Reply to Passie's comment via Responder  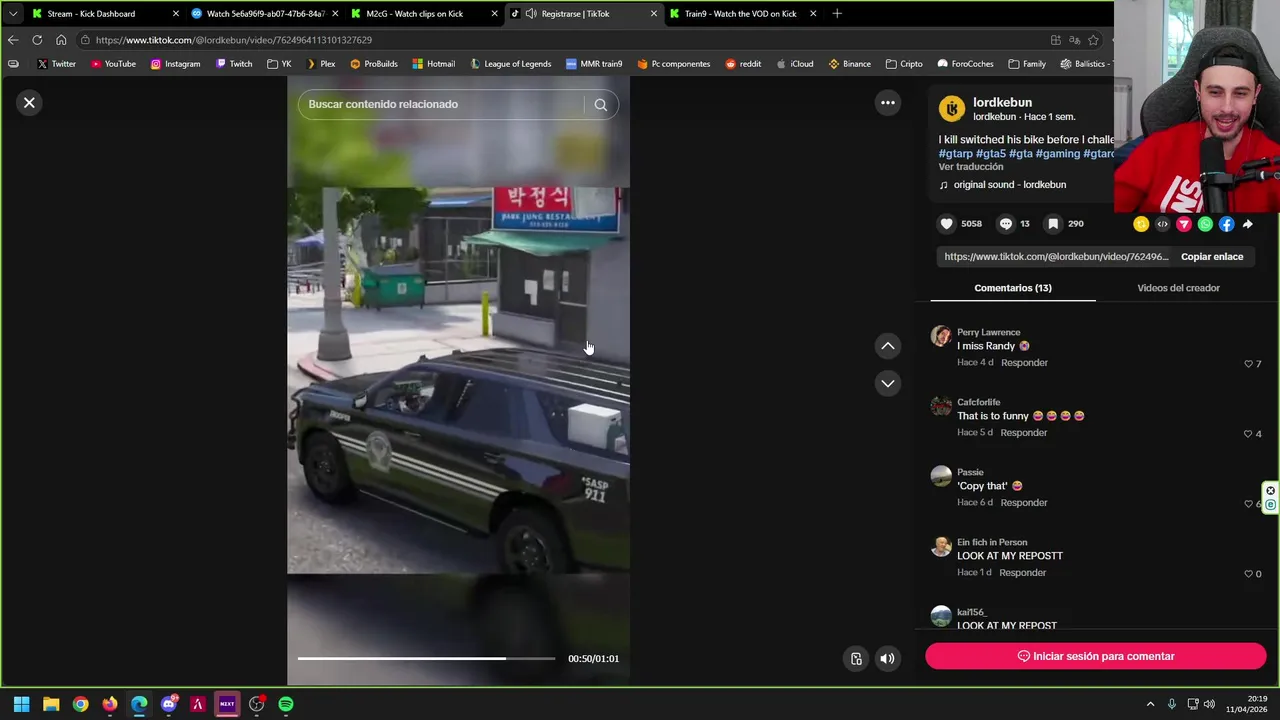(x=1024, y=503)
